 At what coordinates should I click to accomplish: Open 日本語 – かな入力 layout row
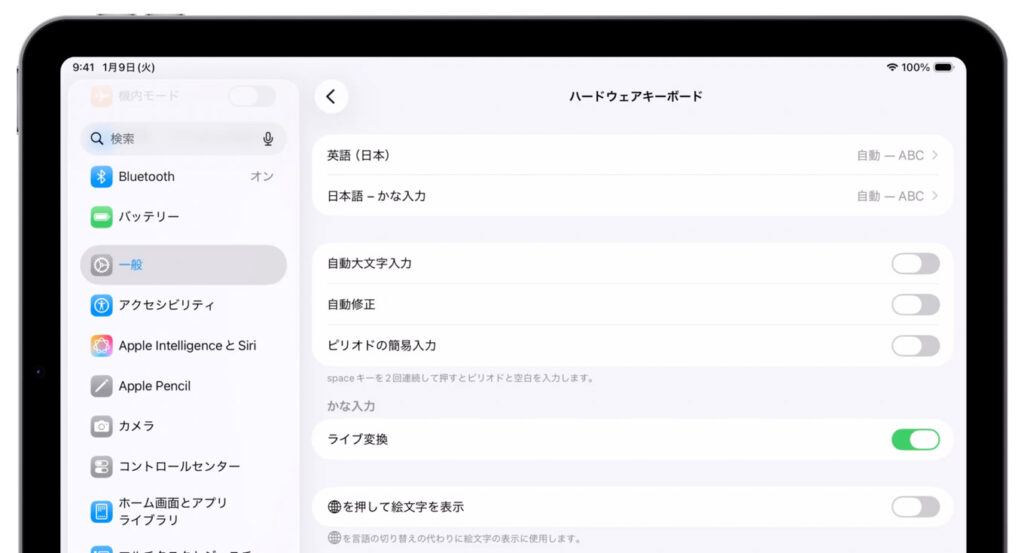[x=632, y=196]
